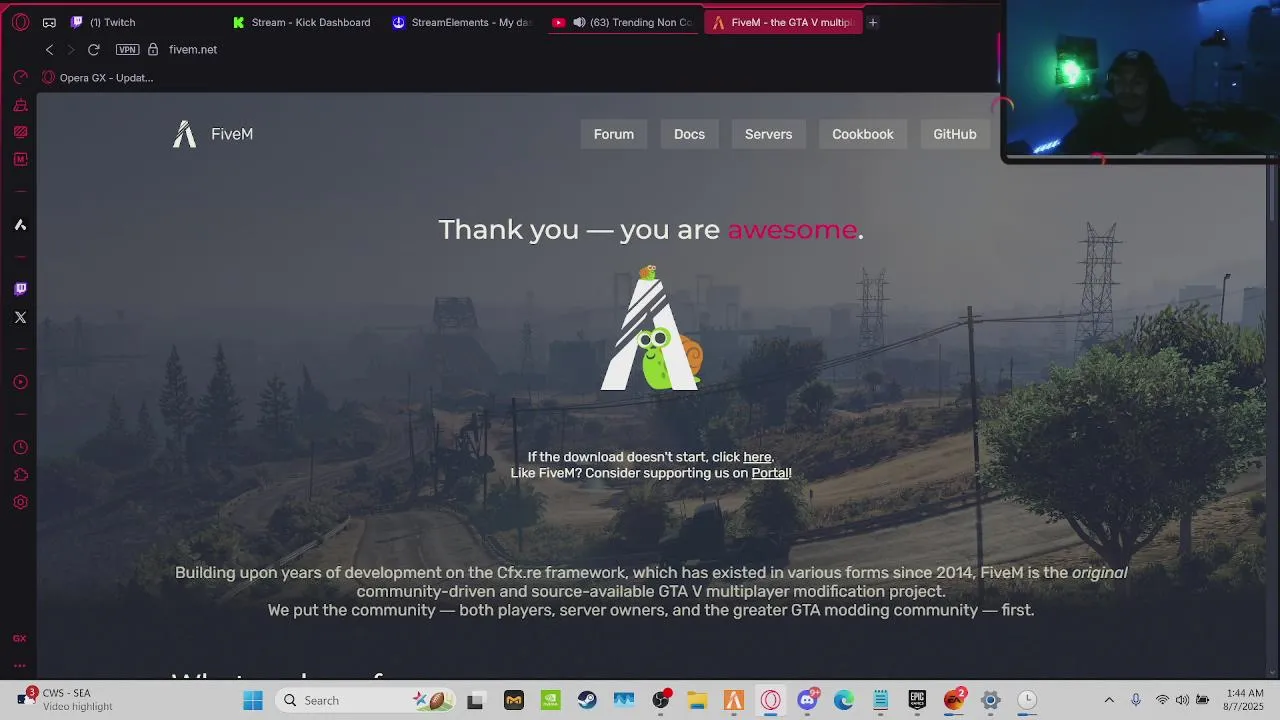Open X (Twitter) panel in sidebar
Viewport: 1280px width, 720px height.
click(x=20, y=317)
